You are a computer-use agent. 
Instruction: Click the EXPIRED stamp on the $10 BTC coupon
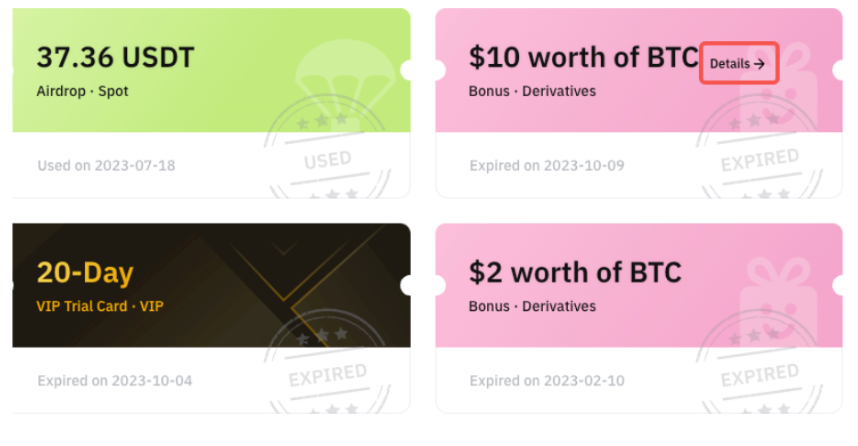pyautogui.click(x=760, y=161)
